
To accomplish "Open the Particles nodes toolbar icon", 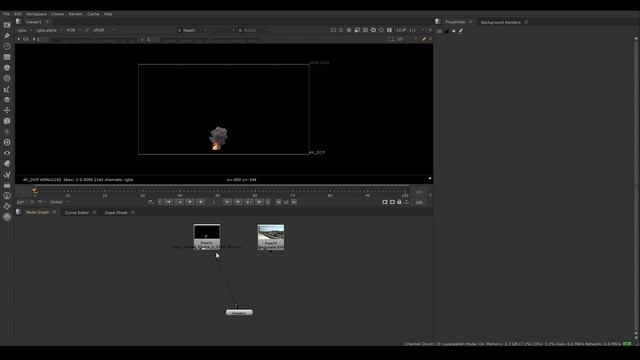I will click(x=7, y=131).
